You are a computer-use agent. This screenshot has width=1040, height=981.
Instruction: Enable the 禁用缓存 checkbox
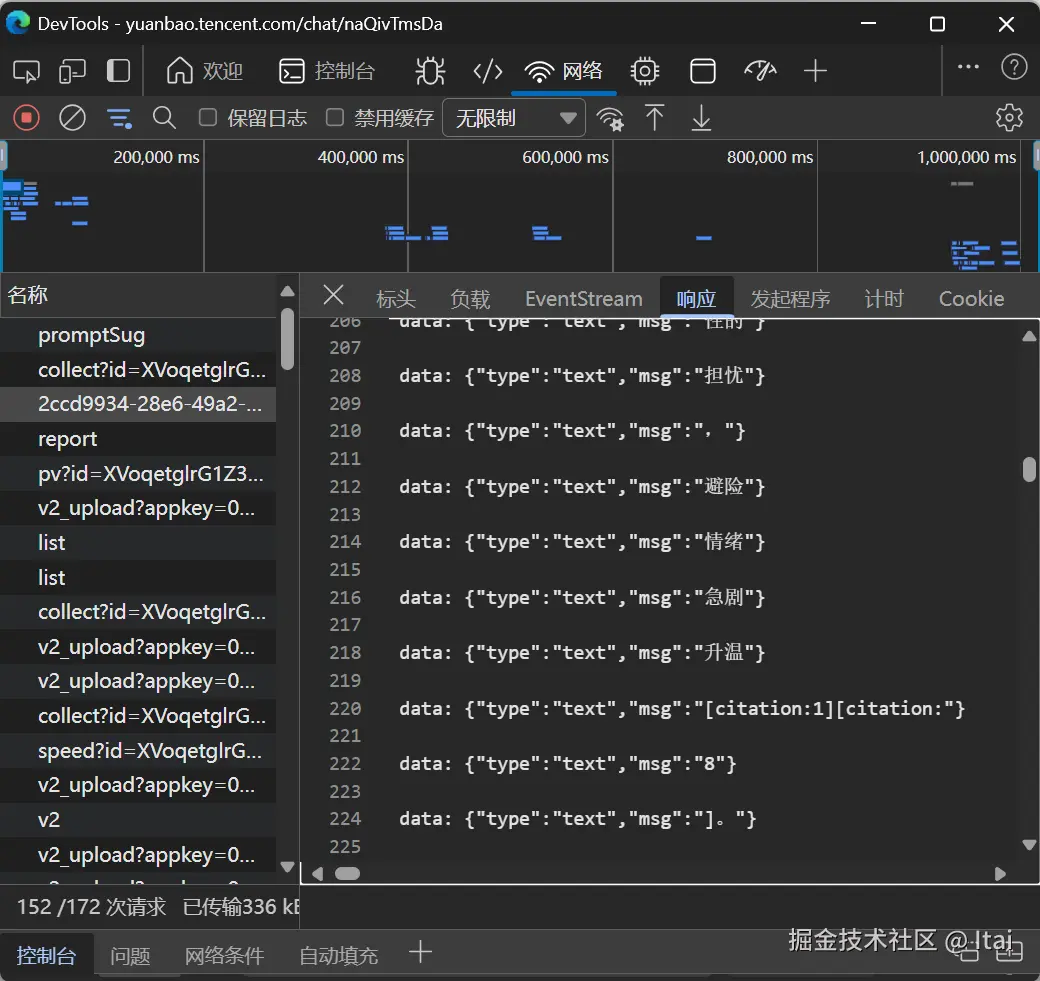(335, 118)
